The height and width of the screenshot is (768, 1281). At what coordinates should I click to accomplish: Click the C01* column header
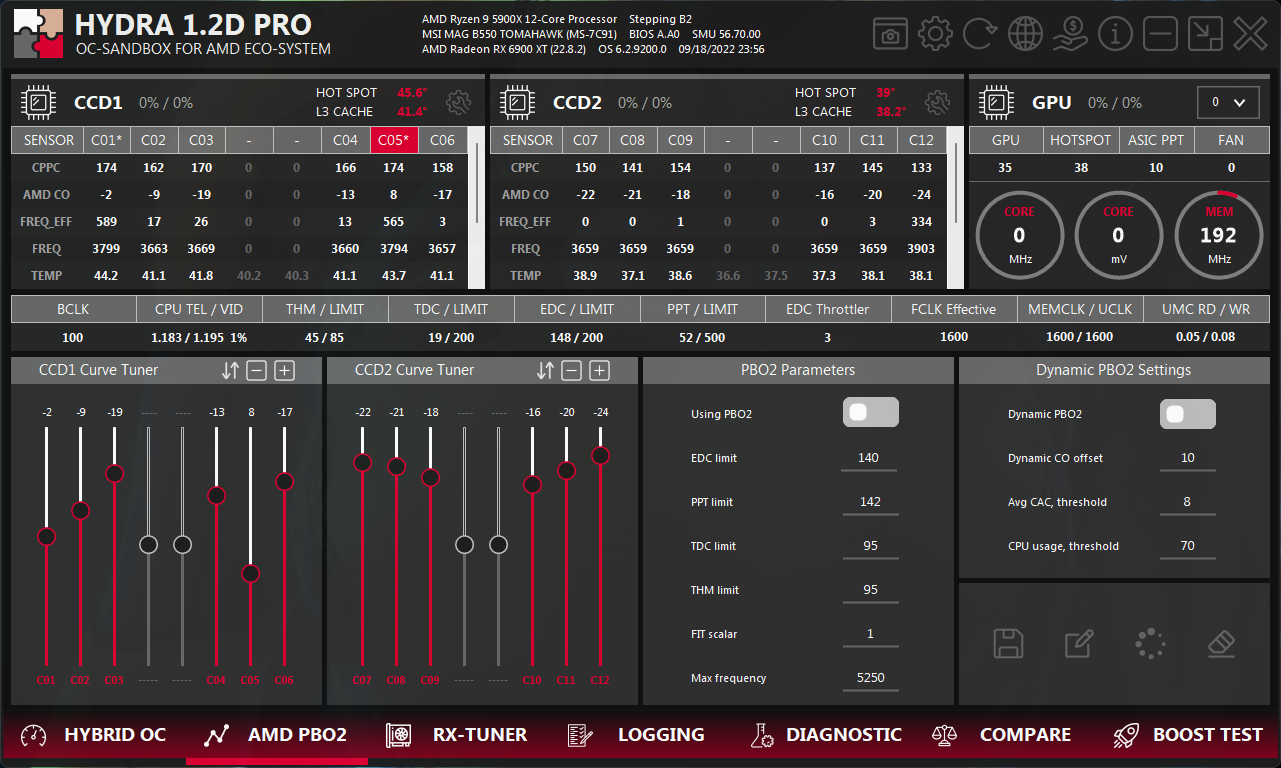(106, 141)
